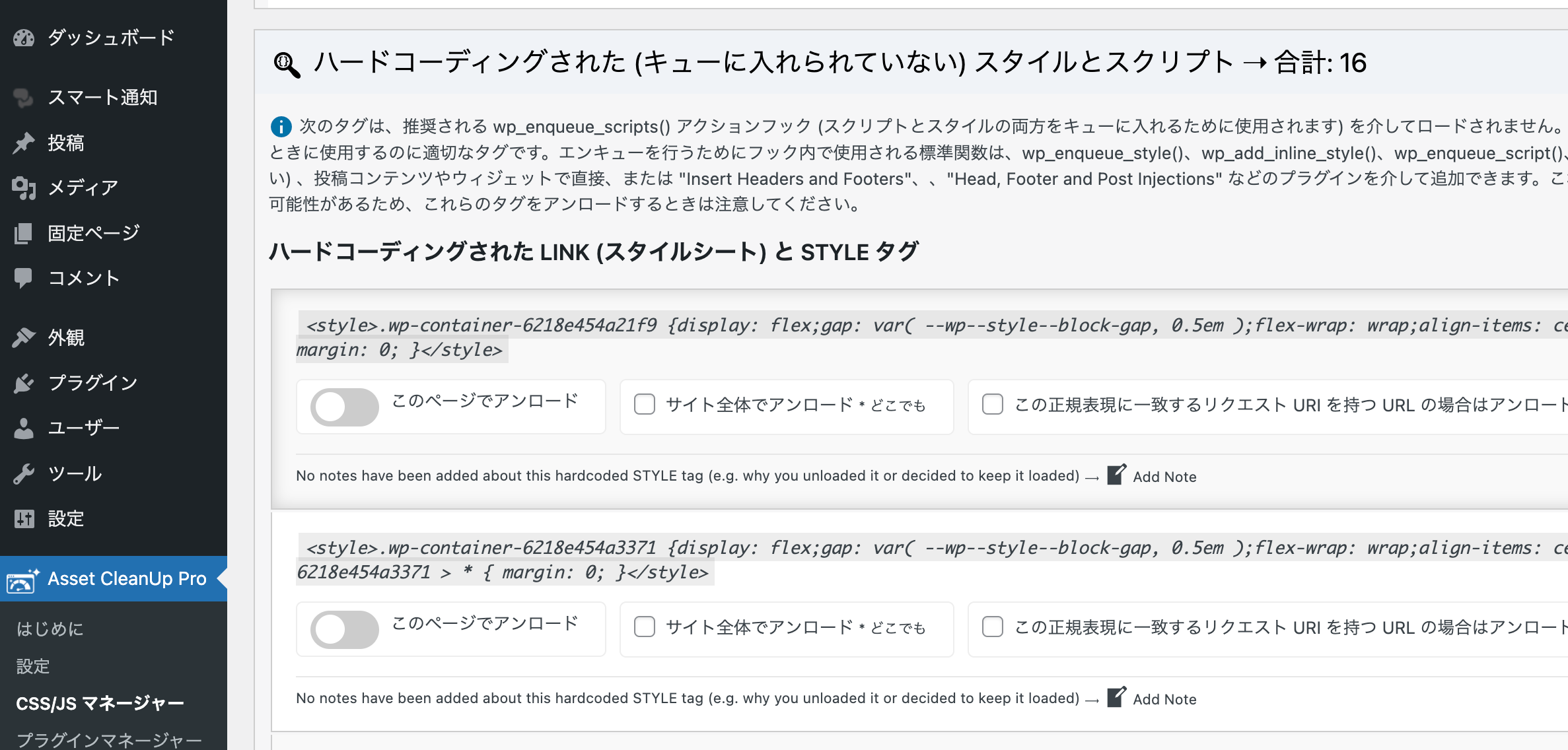Image resolution: width=1568 pixels, height=750 pixels.
Task: Open CSS/JSマネージャー menu item
Action: pos(100,700)
